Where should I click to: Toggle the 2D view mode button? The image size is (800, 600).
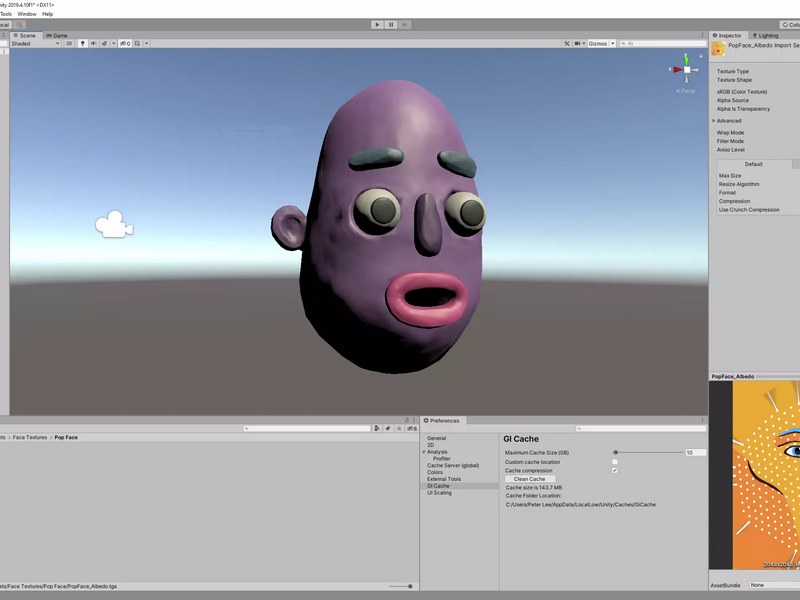69,44
